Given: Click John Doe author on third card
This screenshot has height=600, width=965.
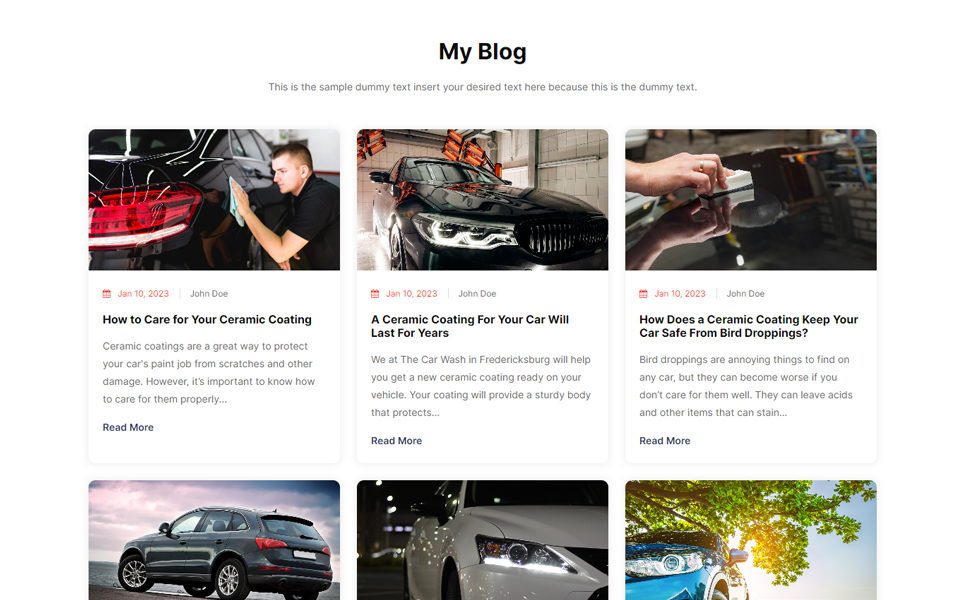Looking at the screenshot, I should pos(745,294).
